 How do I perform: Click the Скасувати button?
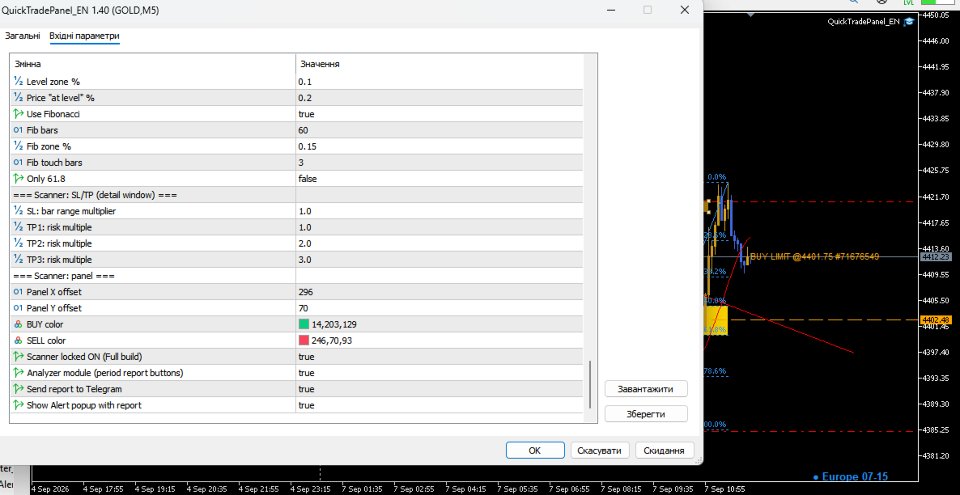(600, 450)
